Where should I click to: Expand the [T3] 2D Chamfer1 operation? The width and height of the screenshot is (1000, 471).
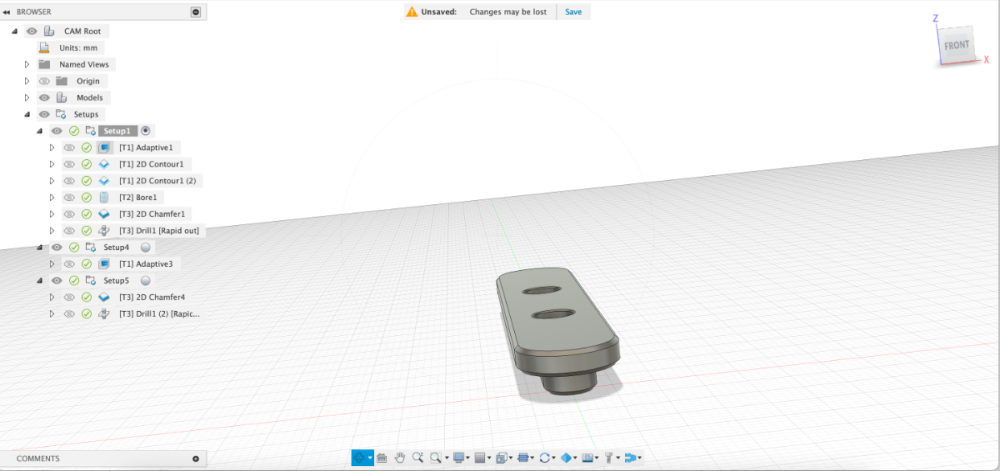point(52,214)
